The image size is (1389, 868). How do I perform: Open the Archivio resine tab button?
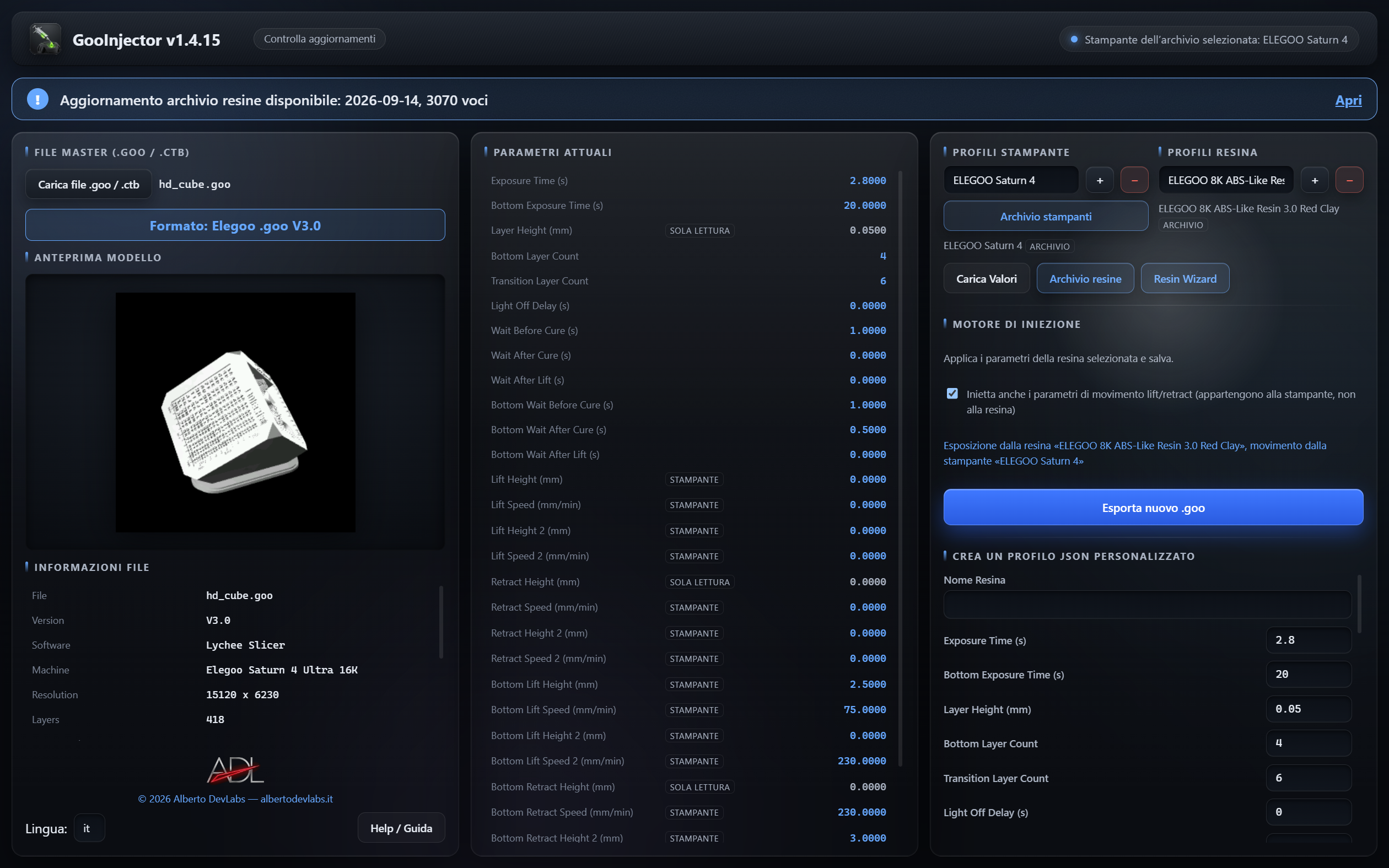coord(1085,278)
